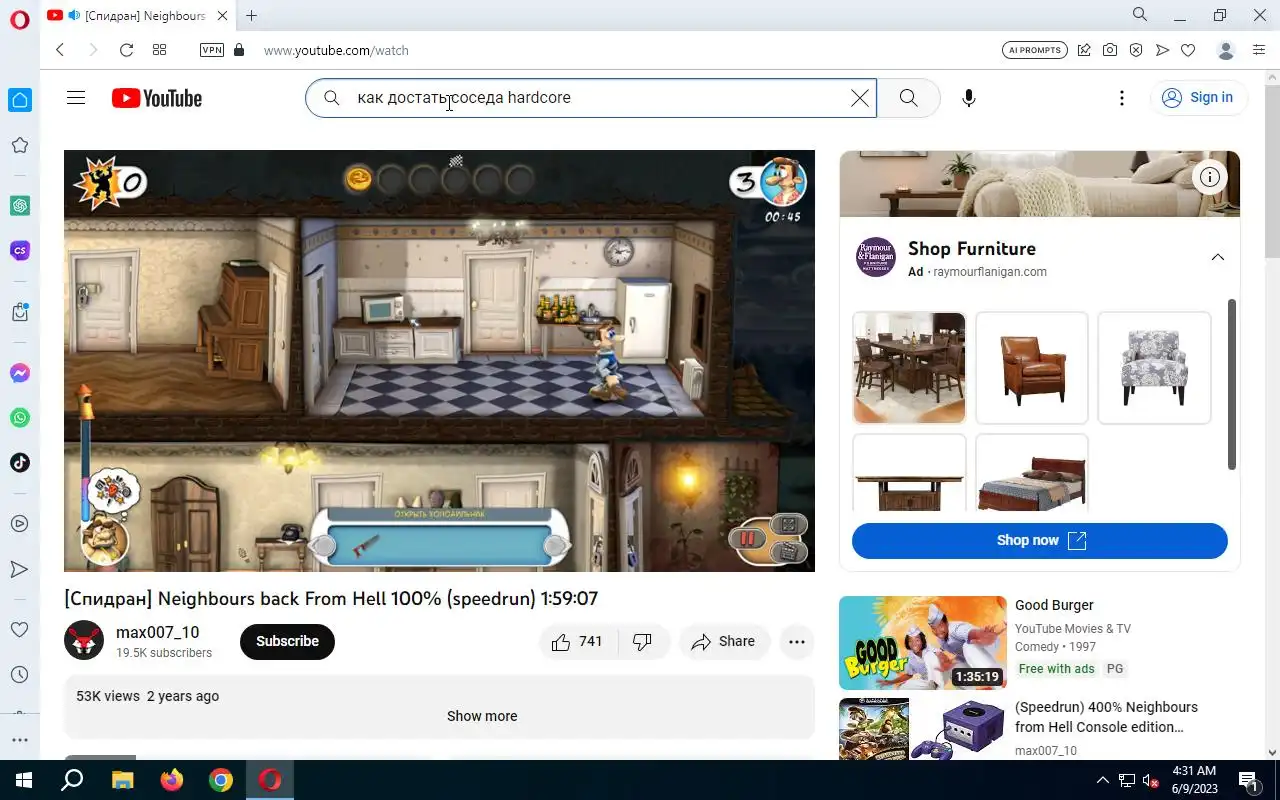Select brown leather armchair ad product

coord(1032,368)
